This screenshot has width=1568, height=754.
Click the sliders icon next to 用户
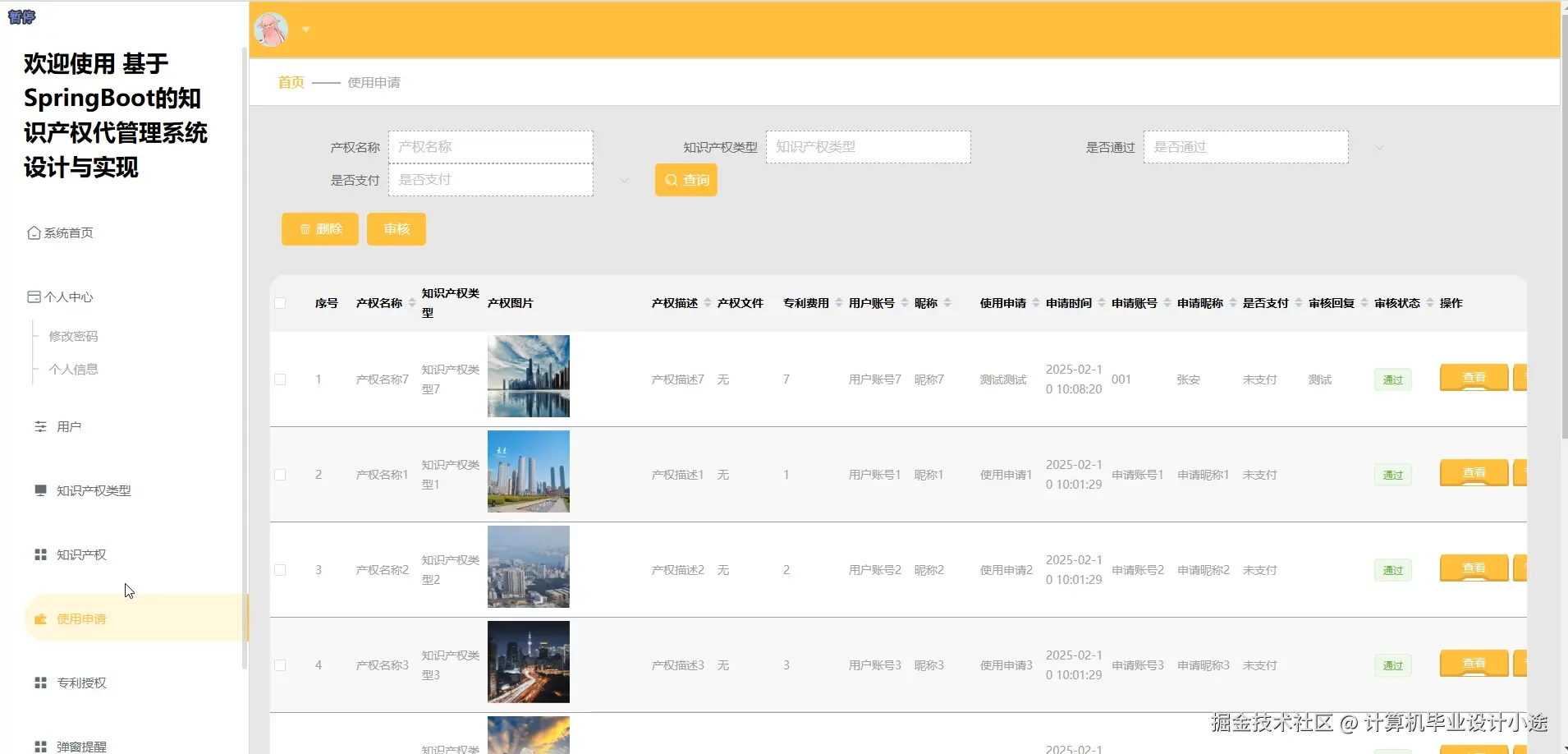pyautogui.click(x=40, y=427)
